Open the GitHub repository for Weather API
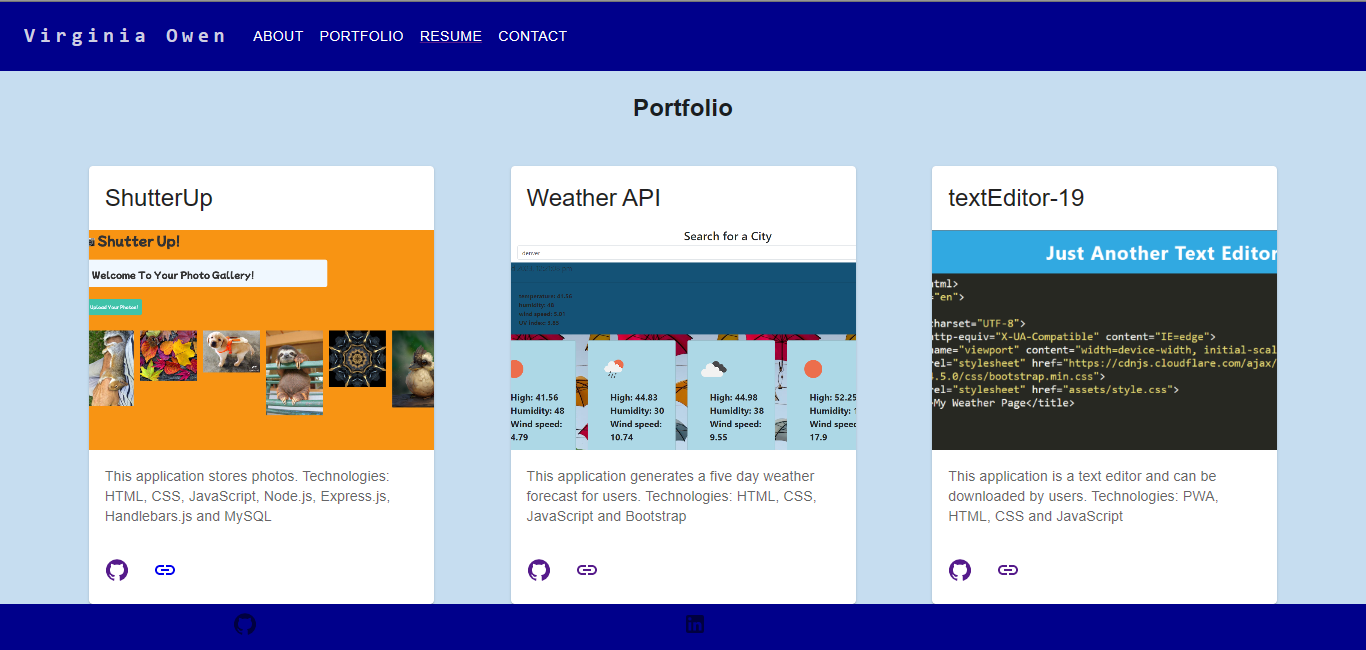1366x650 pixels. (539, 569)
